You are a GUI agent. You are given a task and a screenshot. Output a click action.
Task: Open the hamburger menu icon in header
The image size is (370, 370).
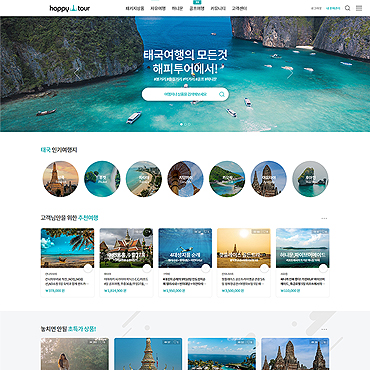359,8
